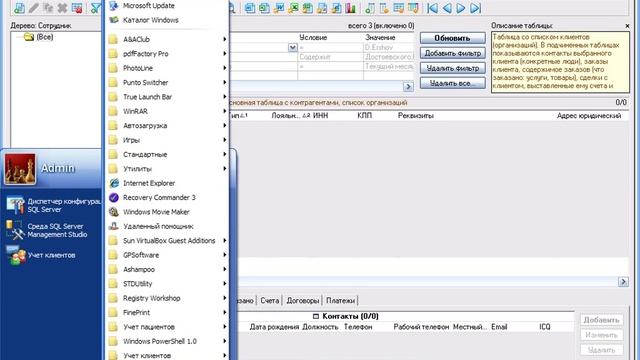The height and width of the screenshot is (360, 640).
Task: Close the Описание таблицы panel
Action: [627, 26]
